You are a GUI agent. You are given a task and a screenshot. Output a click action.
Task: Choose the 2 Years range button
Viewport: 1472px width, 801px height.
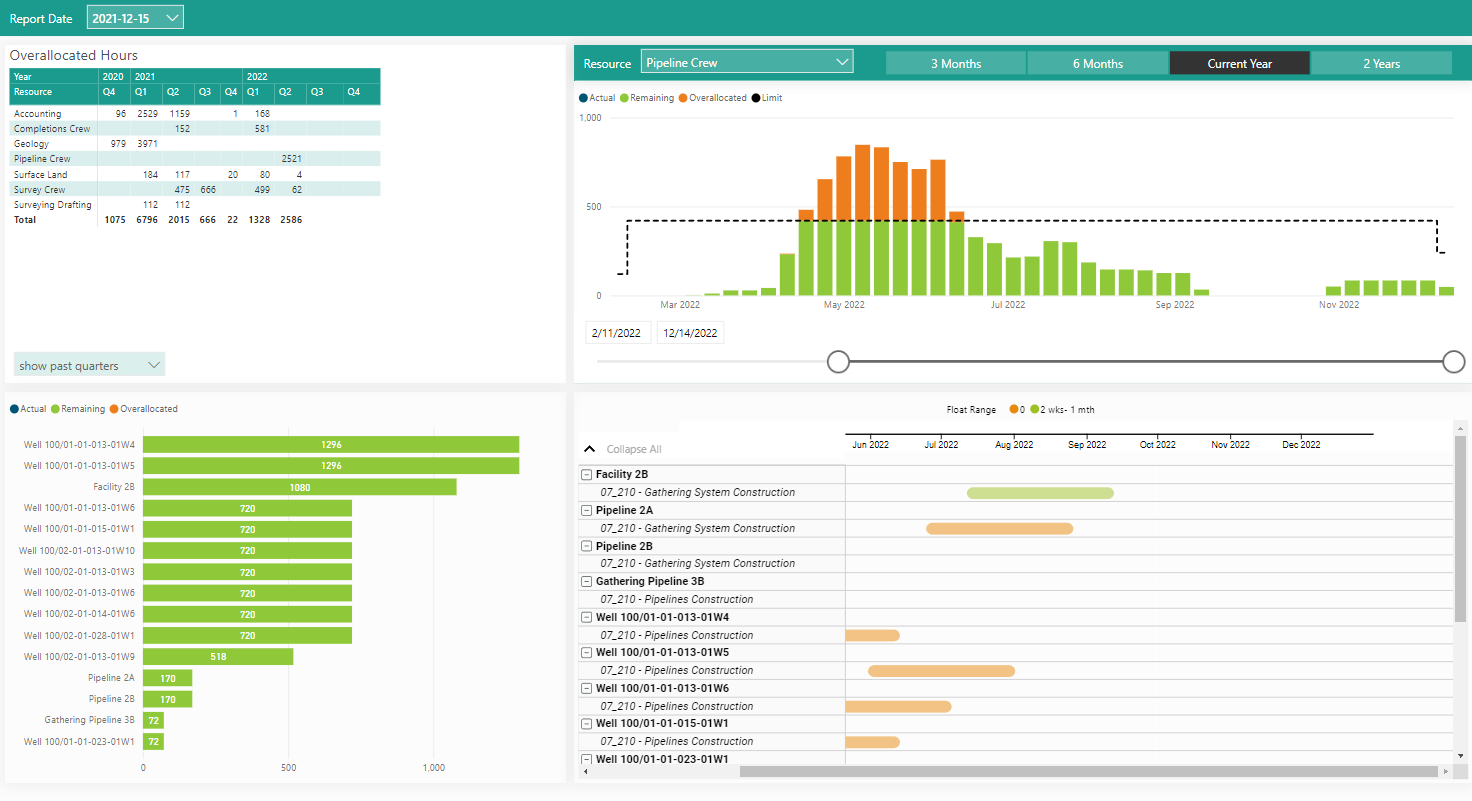[x=1380, y=63]
